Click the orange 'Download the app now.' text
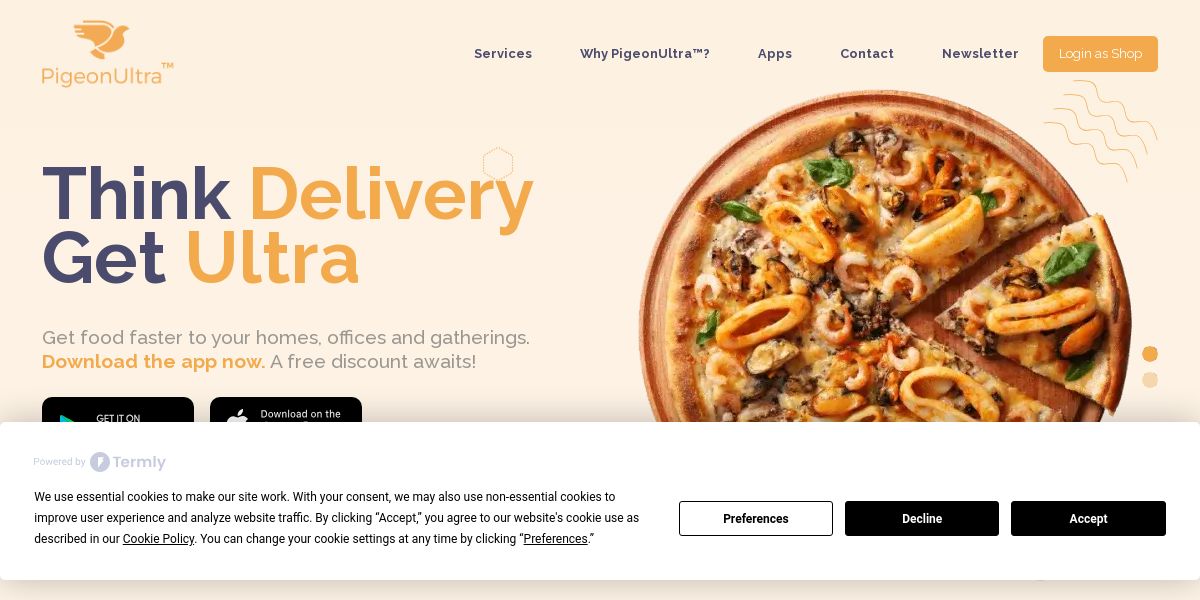The image size is (1200, 600). (x=154, y=361)
